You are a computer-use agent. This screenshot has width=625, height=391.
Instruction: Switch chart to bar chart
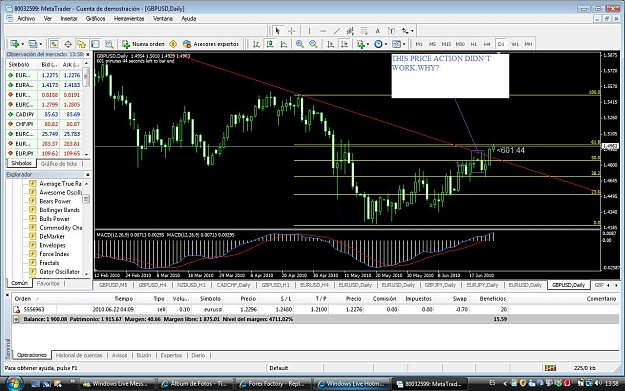tap(256, 44)
